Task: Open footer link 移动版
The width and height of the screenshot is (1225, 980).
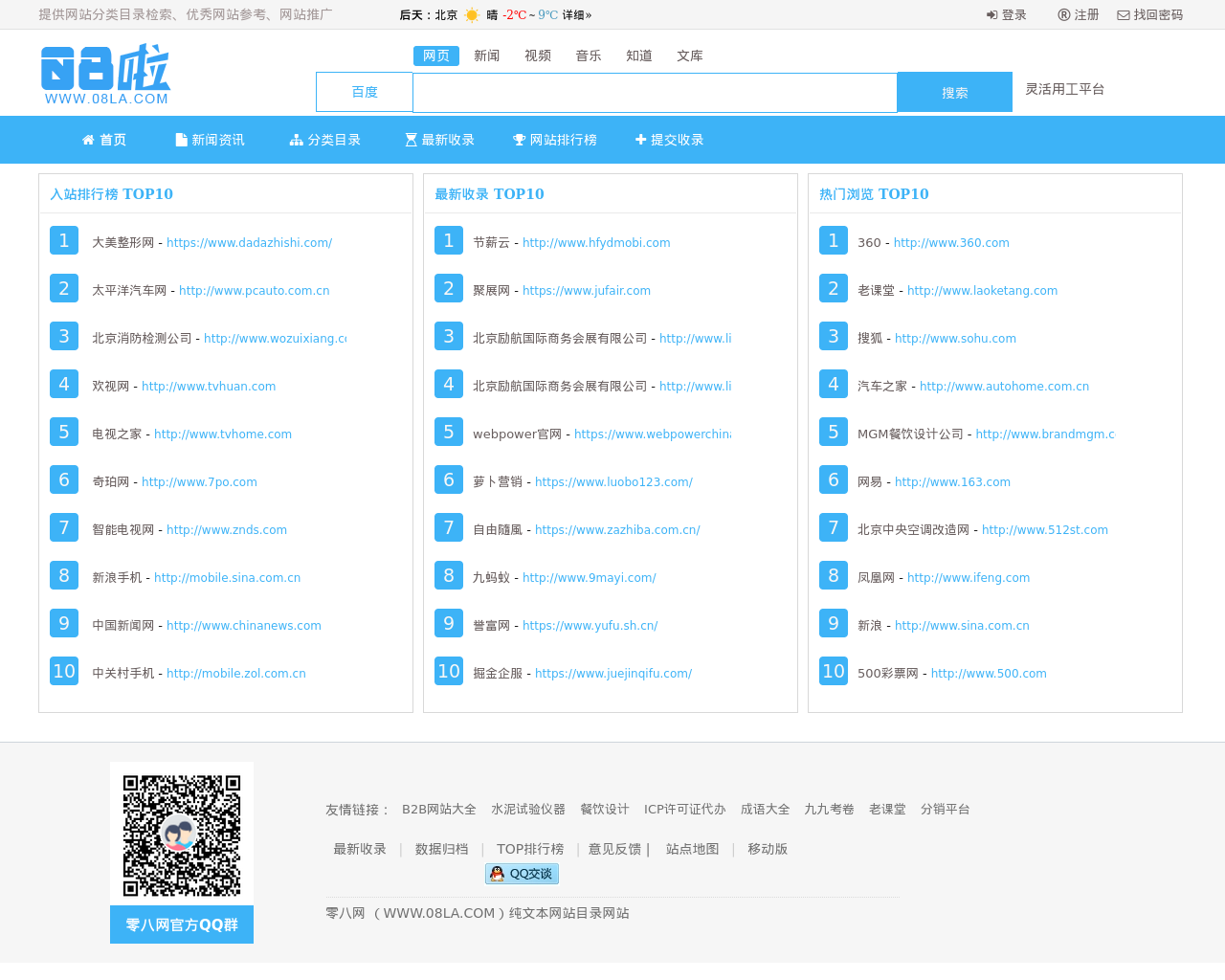Action: click(x=768, y=850)
